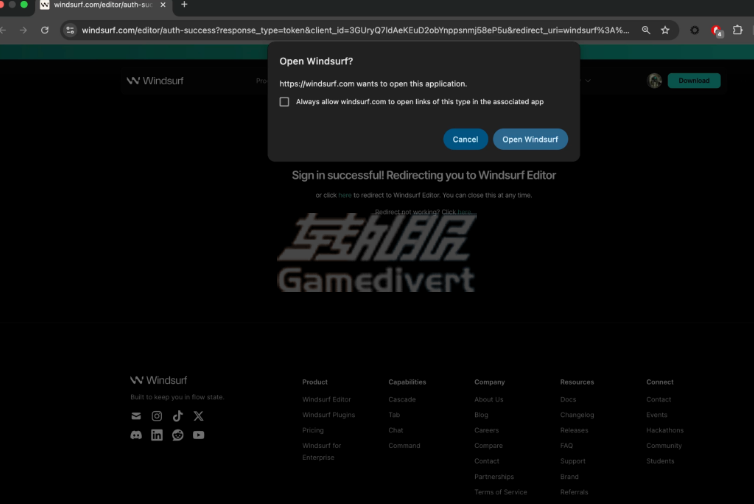
Task: Open the Students footer link
Action: (660, 461)
